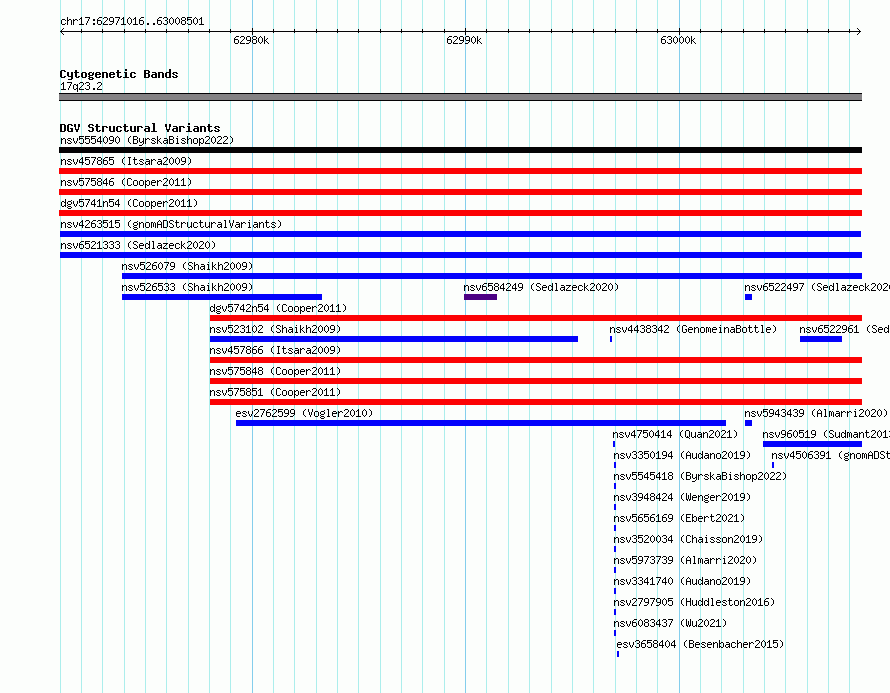
Task: Select nsv3520034 (Chaisson2019) label
Action: point(689,539)
